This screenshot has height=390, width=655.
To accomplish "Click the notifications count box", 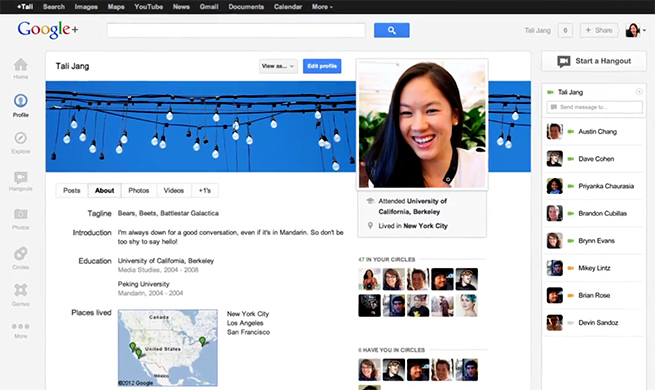I will coord(565,30).
